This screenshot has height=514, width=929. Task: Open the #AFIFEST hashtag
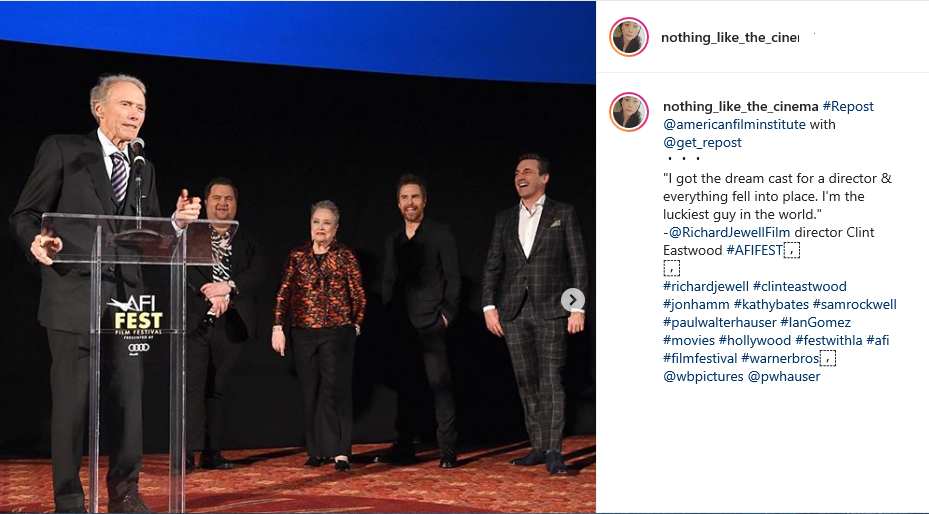coord(754,250)
